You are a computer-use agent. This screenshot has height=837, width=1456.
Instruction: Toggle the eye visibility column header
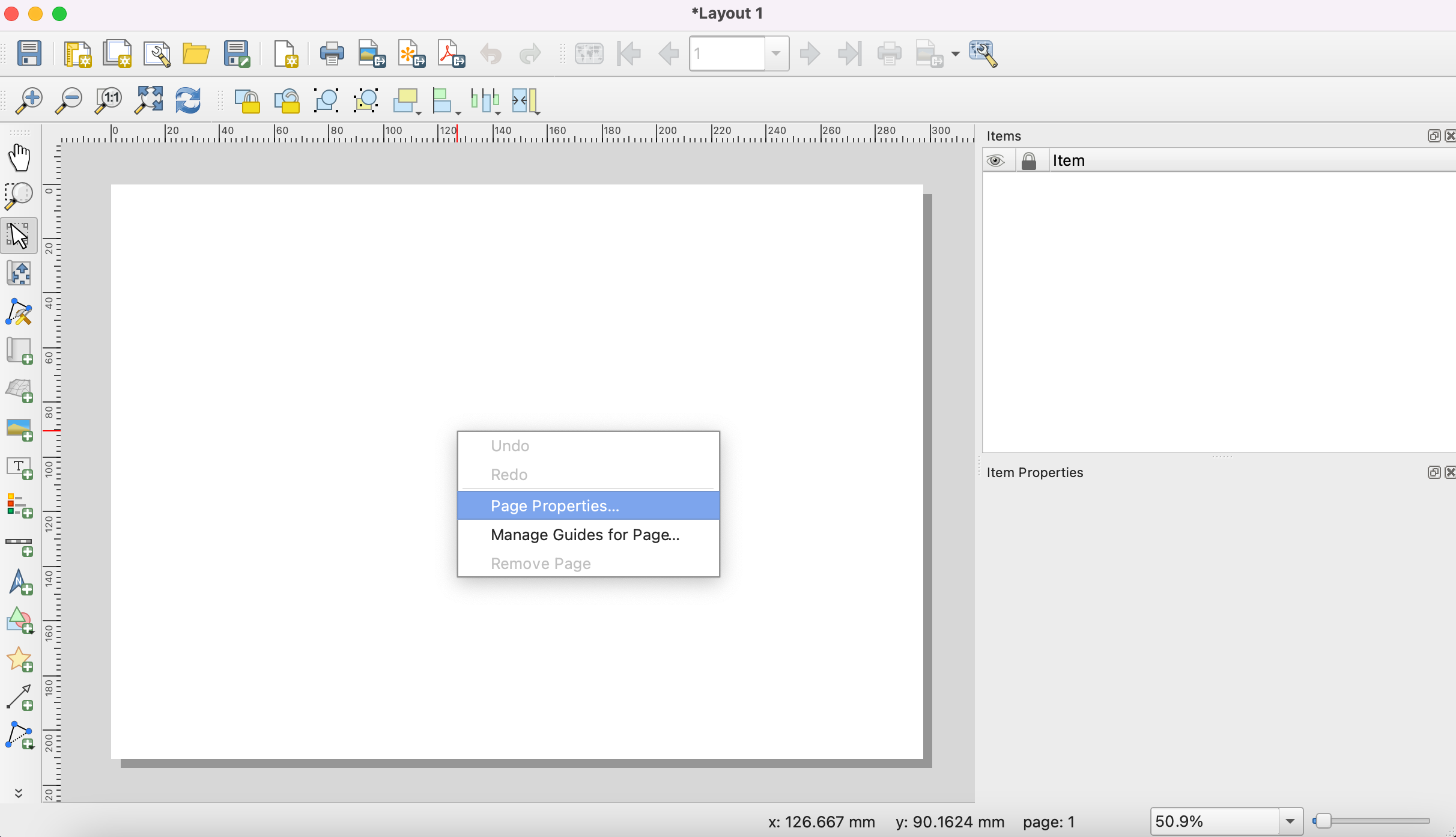995,161
